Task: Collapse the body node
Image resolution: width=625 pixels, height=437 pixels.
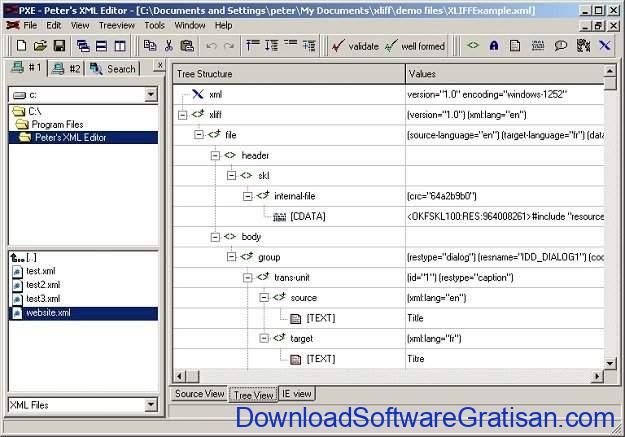Action: point(215,237)
